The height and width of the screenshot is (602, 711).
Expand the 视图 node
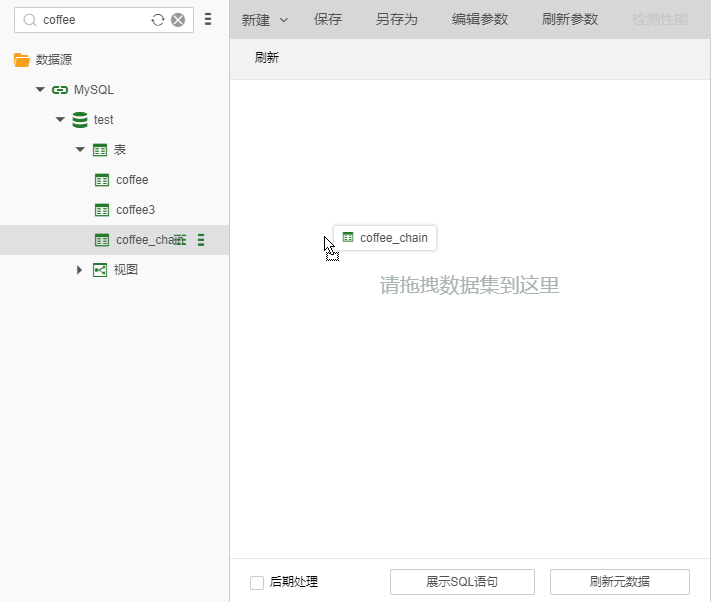(x=80, y=270)
